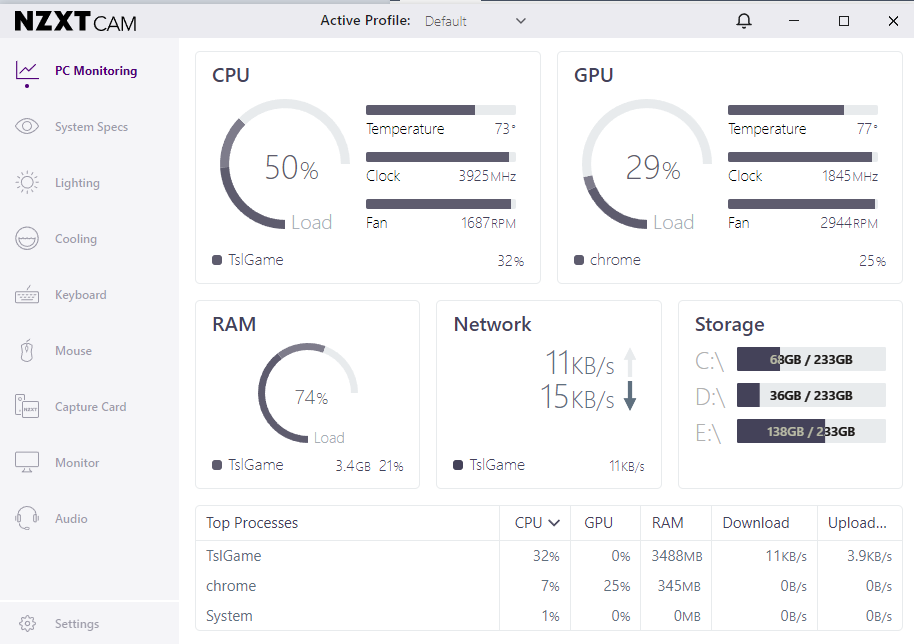Go to PC Monitoring section
The height and width of the screenshot is (644, 914).
click(x=96, y=71)
